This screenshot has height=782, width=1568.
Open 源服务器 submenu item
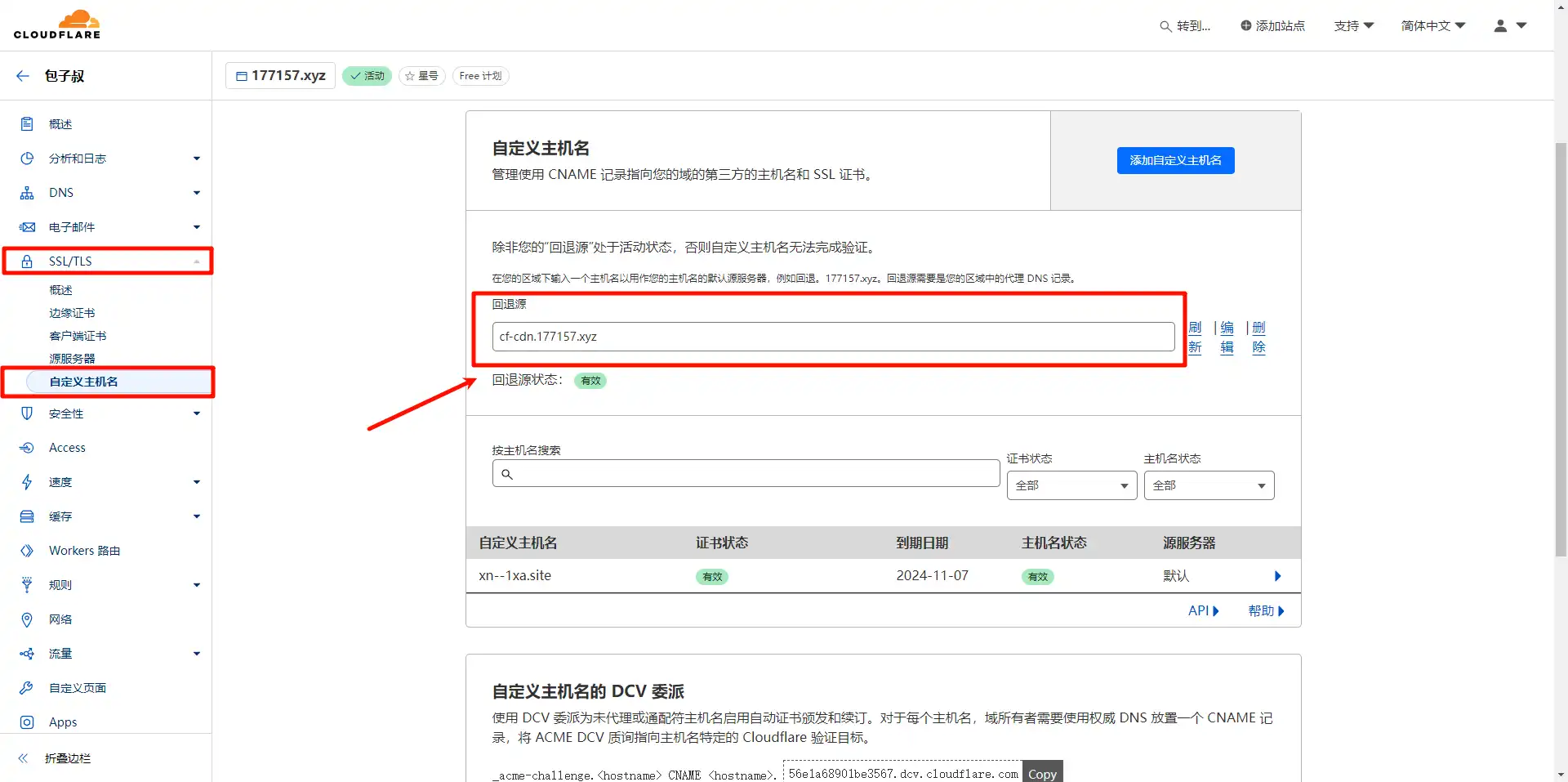pyautogui.click(x=72, y=359)
